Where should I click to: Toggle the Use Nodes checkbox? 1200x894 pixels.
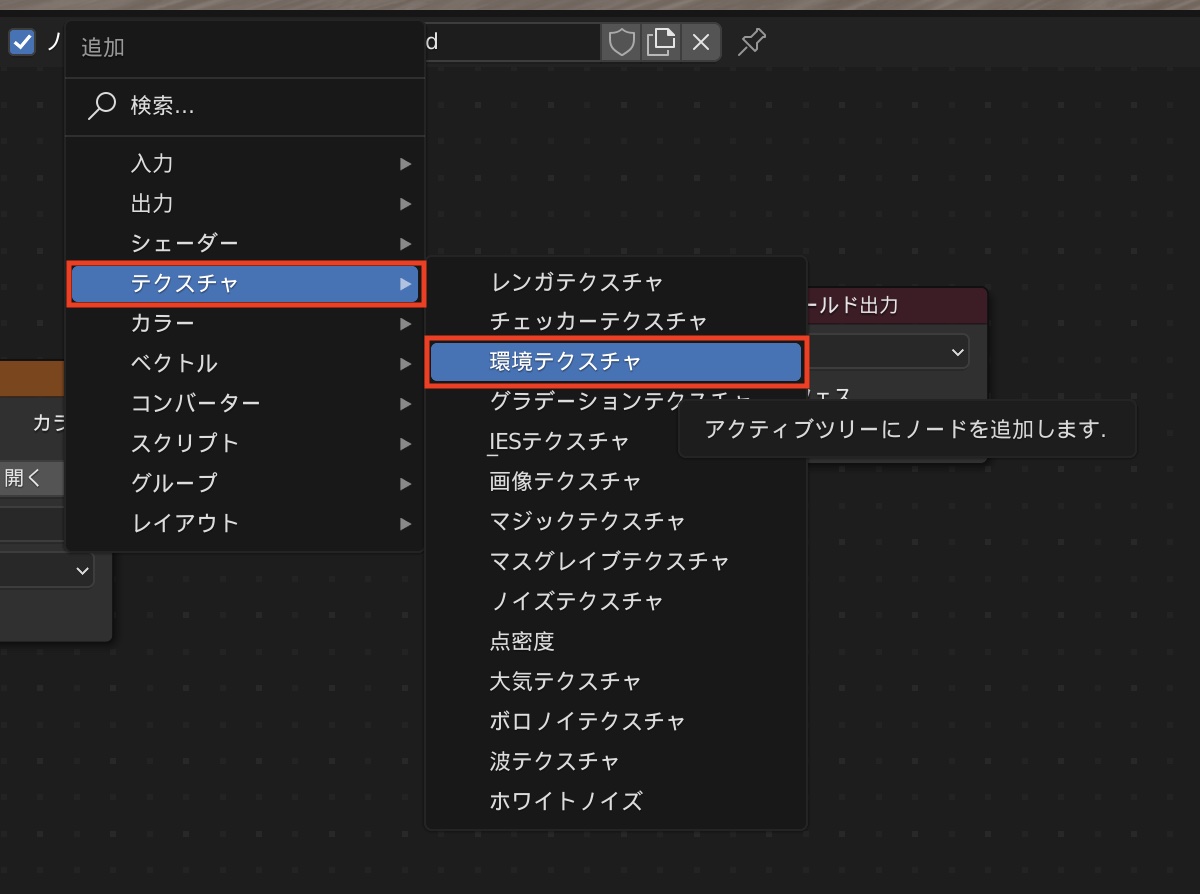click(22, 42)
